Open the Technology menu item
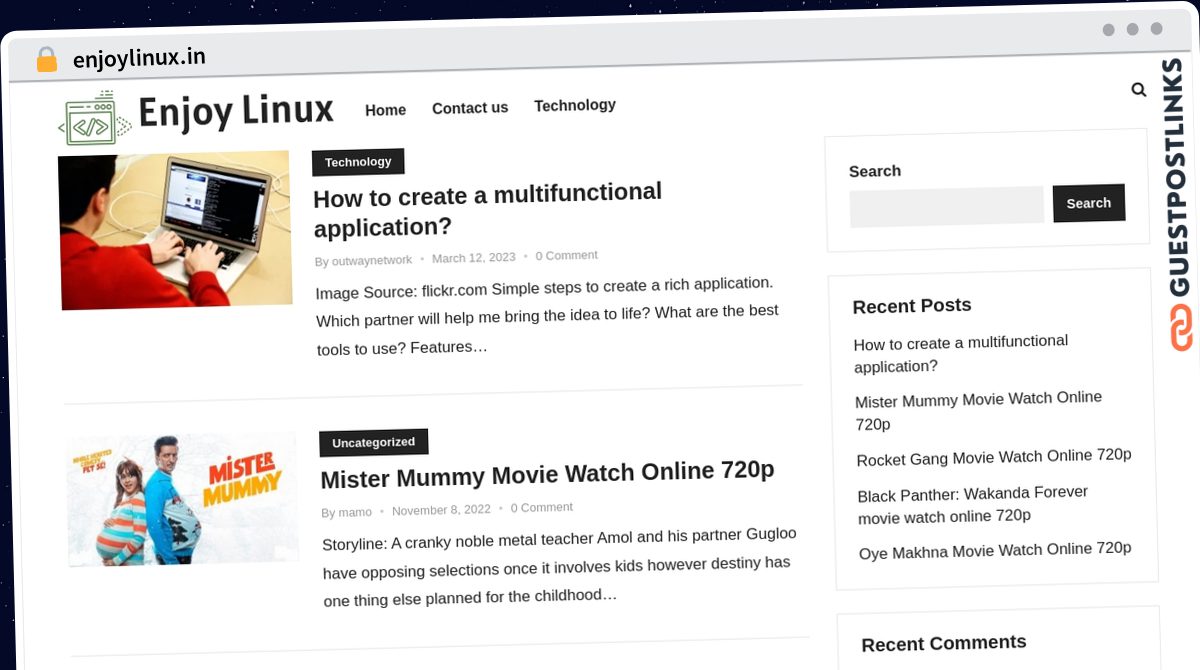The width and height of the screenshot is (1200, 670). point(575,105)
